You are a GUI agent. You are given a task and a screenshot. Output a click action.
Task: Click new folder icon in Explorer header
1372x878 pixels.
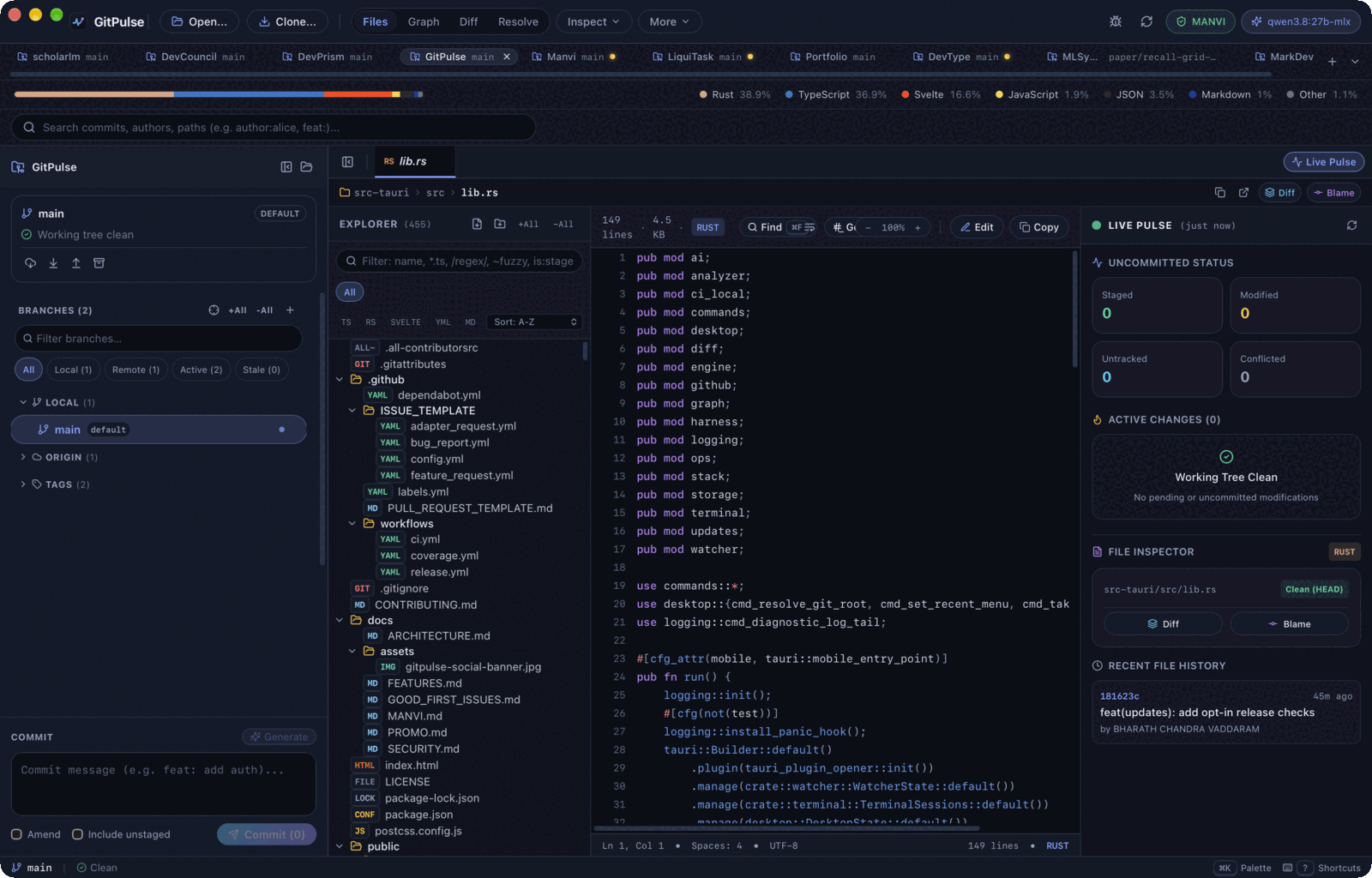pos(500,224)
